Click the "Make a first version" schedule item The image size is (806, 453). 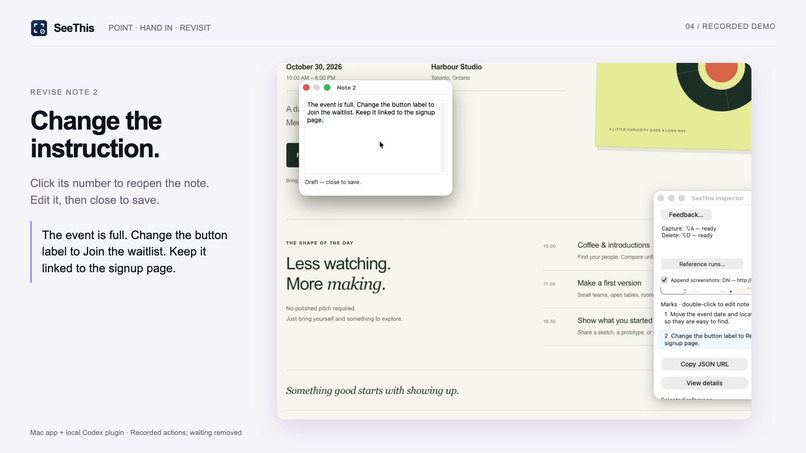click(x=609, y=283)
